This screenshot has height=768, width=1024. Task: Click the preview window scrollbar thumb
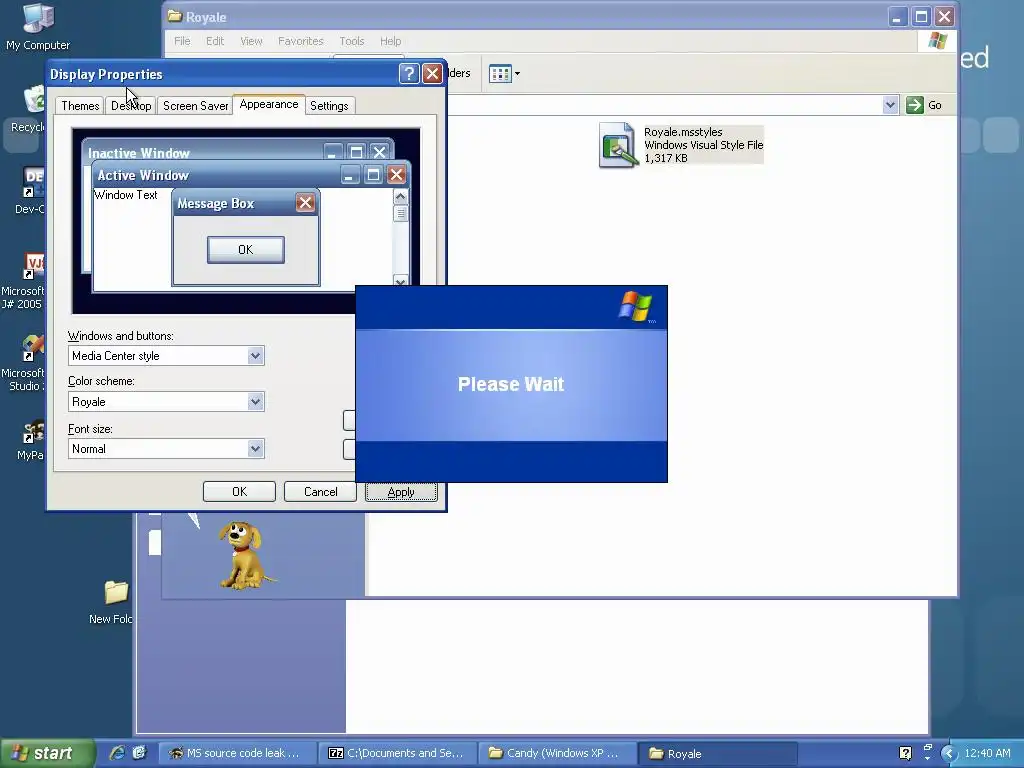400,214
